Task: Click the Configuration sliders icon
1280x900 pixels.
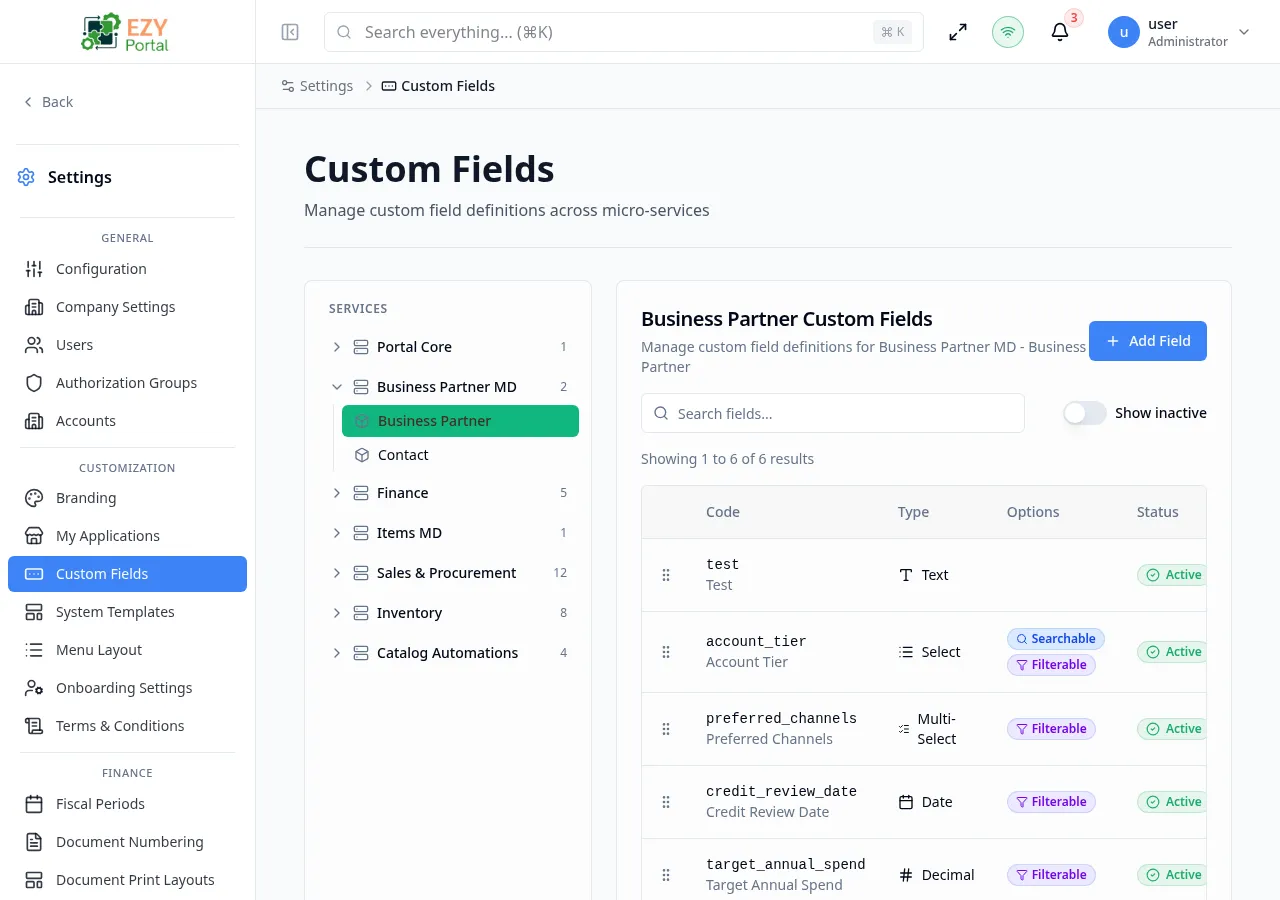Action: [x=34, y=269]
